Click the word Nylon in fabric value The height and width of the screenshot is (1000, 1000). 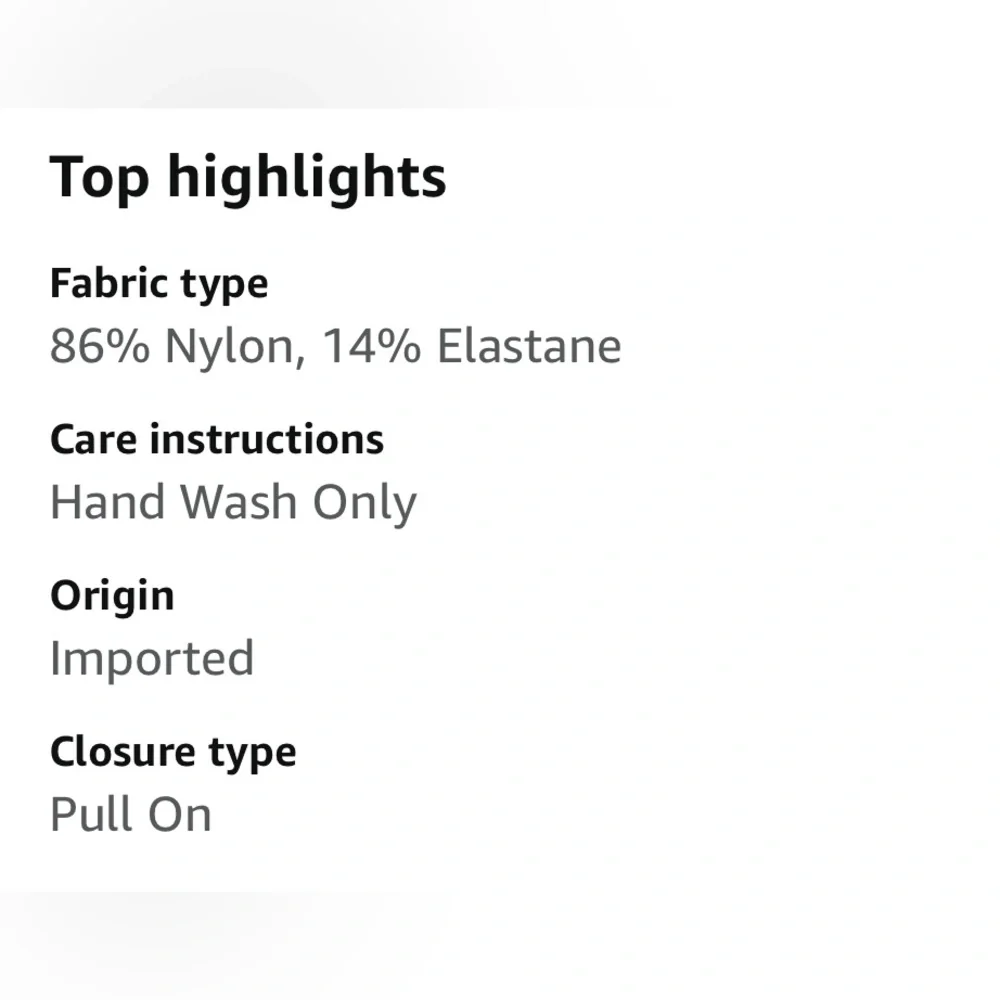(230, 348)
